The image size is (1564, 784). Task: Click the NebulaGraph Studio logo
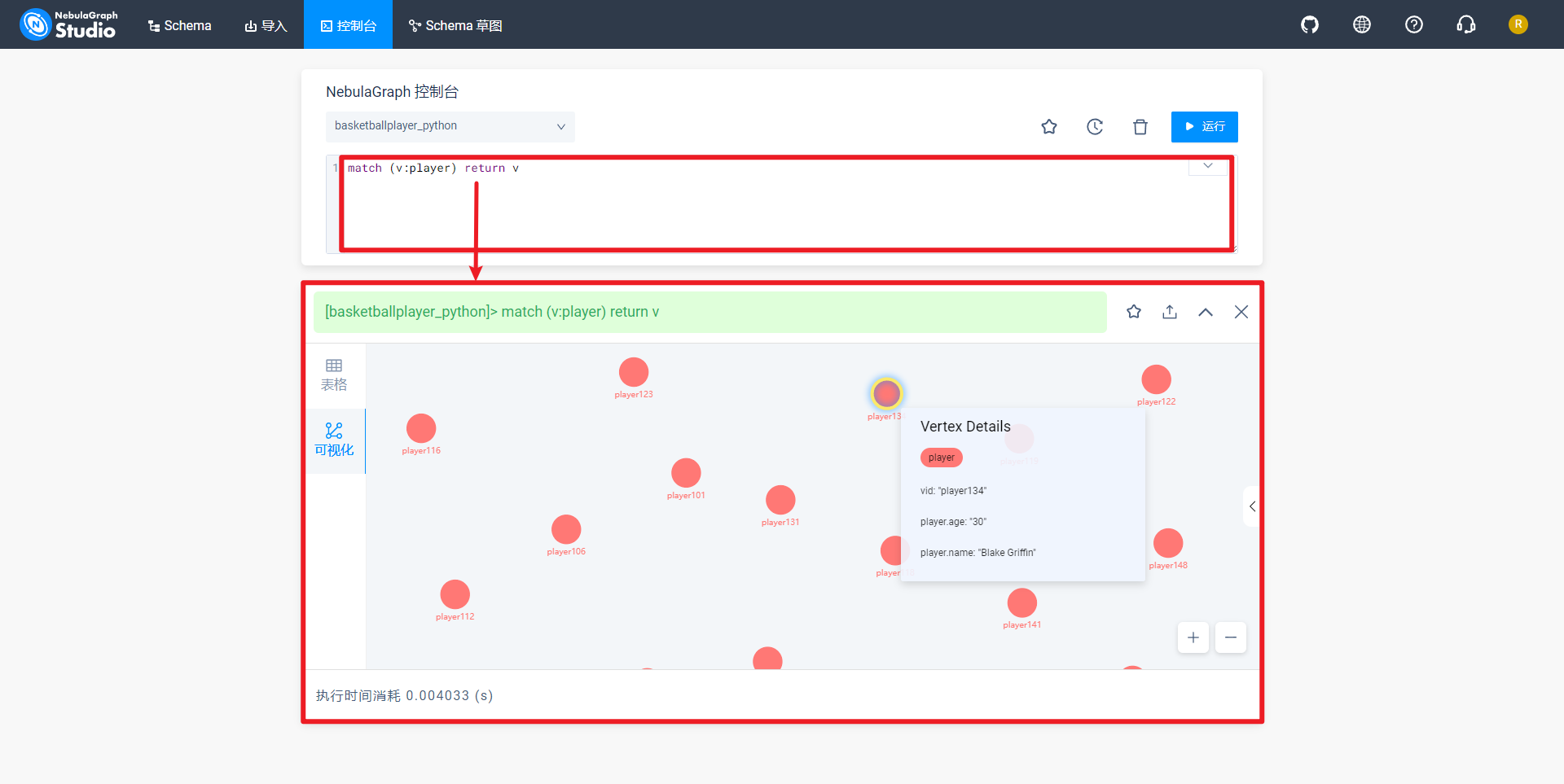click(69, 24)
